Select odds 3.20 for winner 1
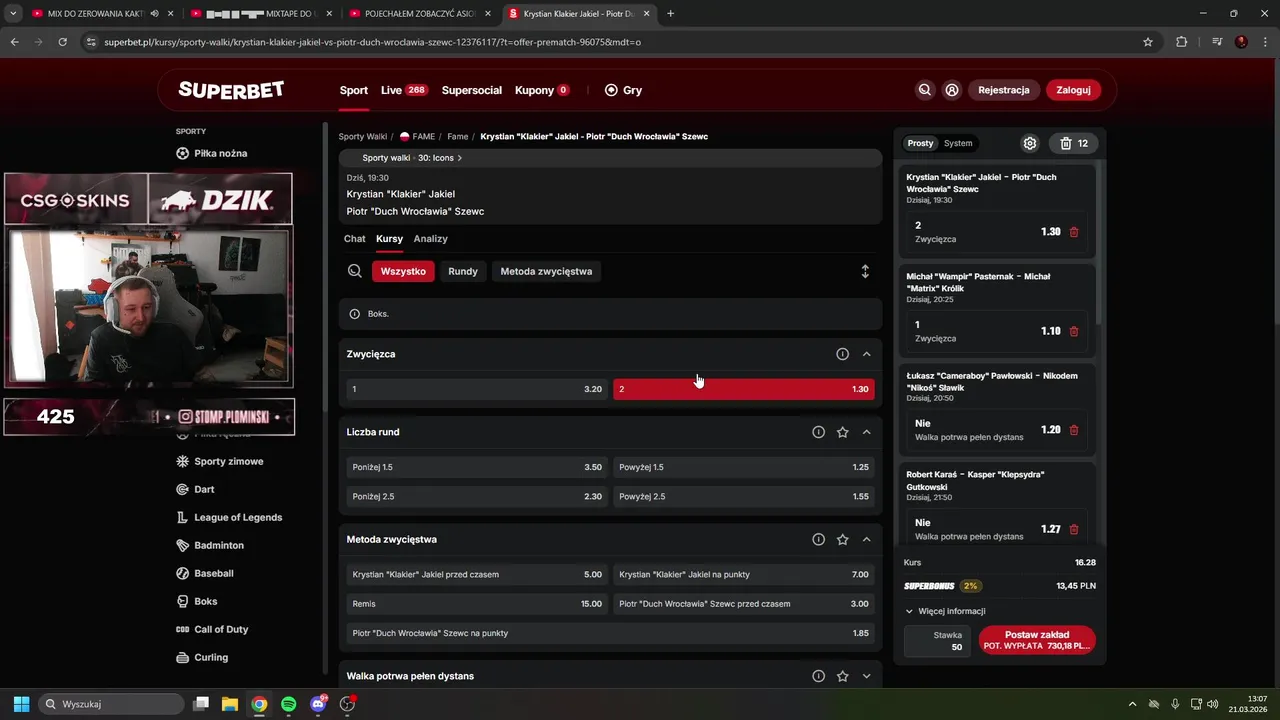 tap(477, 389)
